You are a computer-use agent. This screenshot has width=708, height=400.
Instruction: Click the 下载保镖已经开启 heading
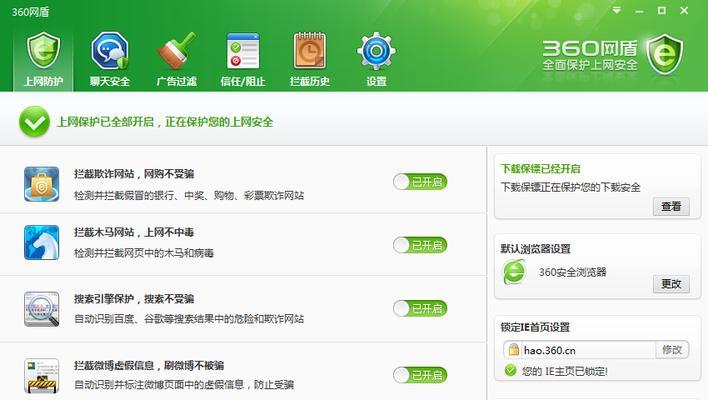click(540, 169)
